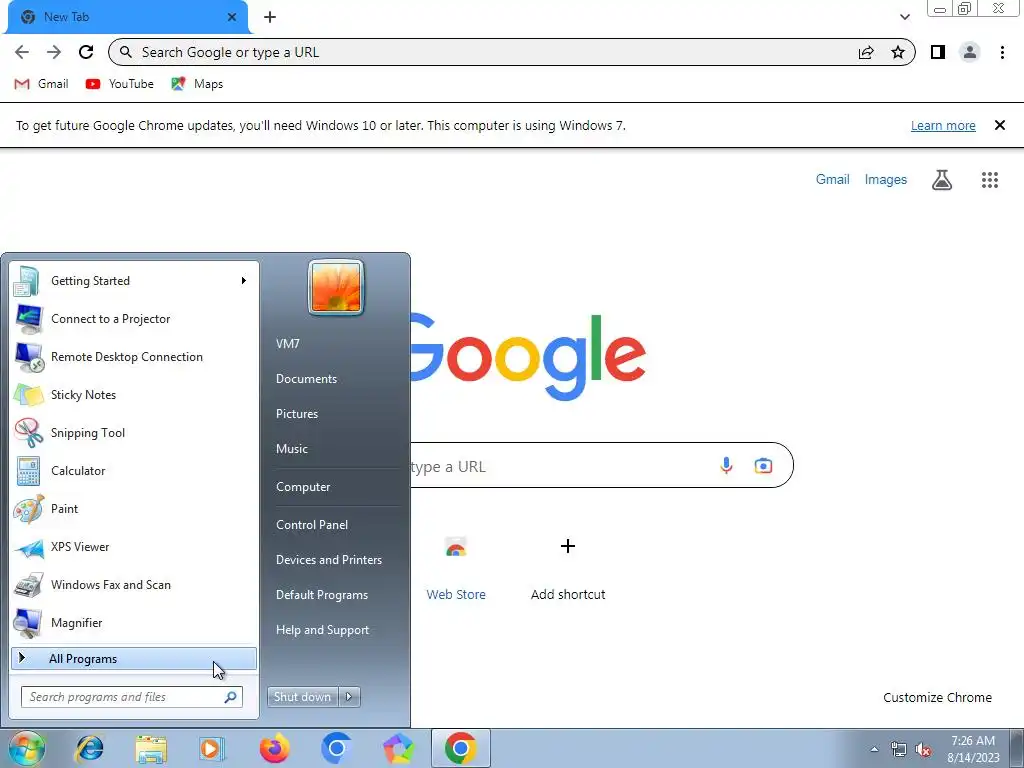The width and height of the screenshot is (1024, 768).
Task: Open a new tab with plus button
Action: coord(270,17)
